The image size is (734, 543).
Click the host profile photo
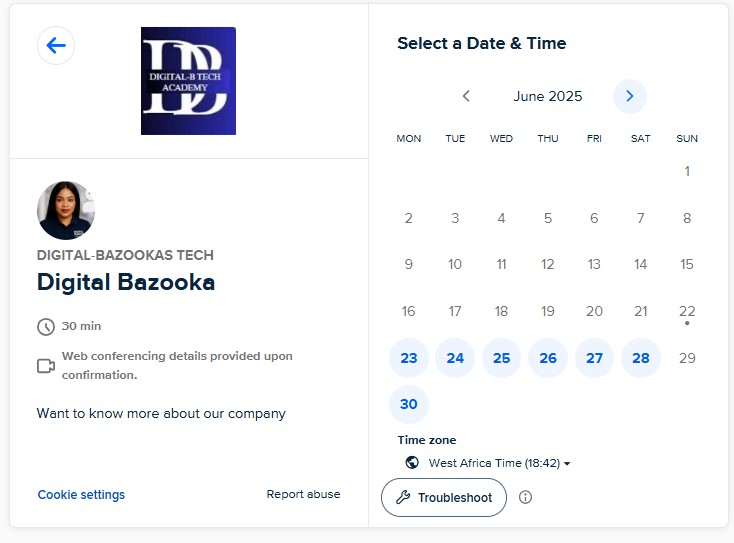(x=66, y=210)
